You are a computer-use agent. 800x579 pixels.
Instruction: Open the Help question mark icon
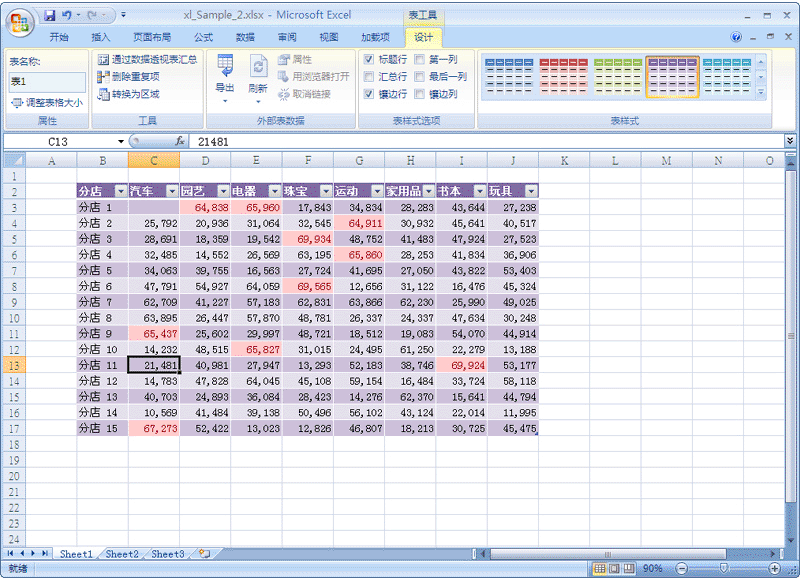[x=737, y=37]
